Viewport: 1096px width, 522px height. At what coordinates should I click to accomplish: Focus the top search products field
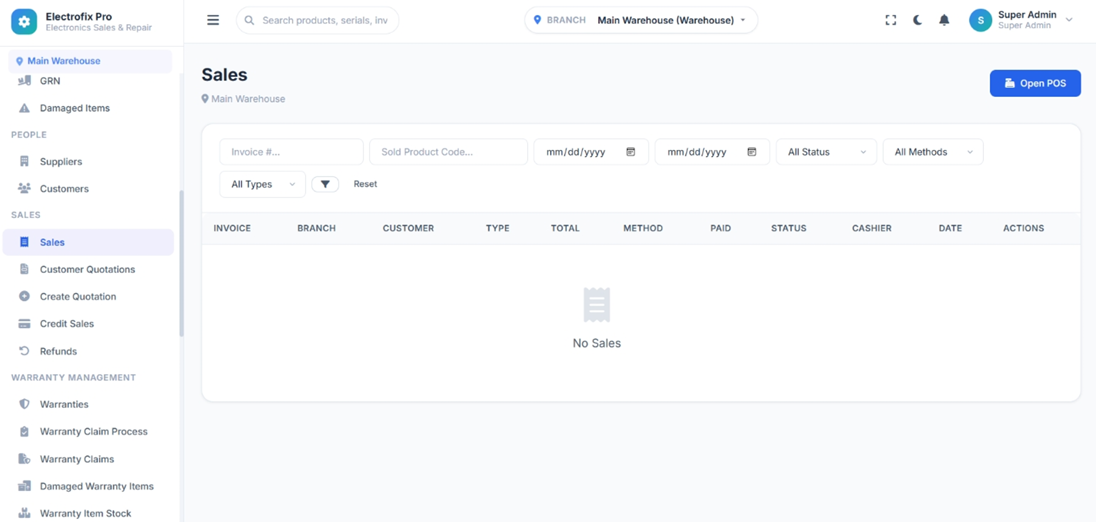tap(317, 20)
